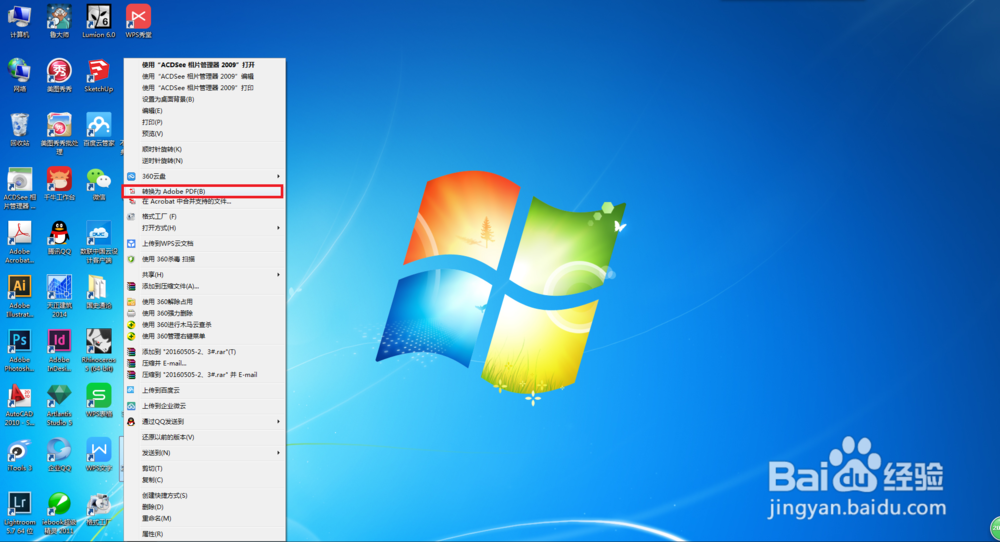Expand the 发送到(N) submenu
Image resolution: width=1000 pixels, height=542 pixels.
click(x=204, y=453)
